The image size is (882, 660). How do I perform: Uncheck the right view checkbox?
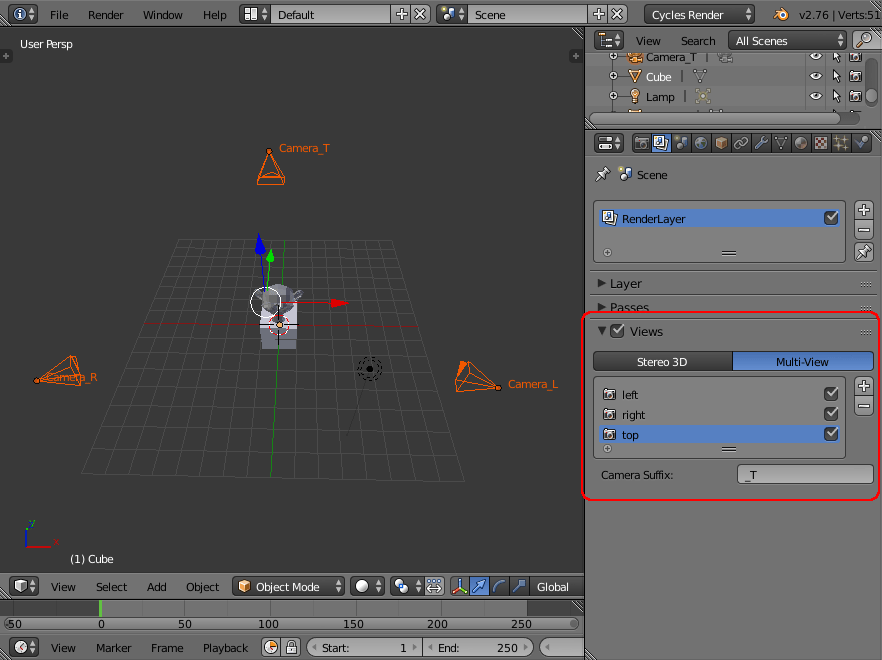tap(831, 414)
